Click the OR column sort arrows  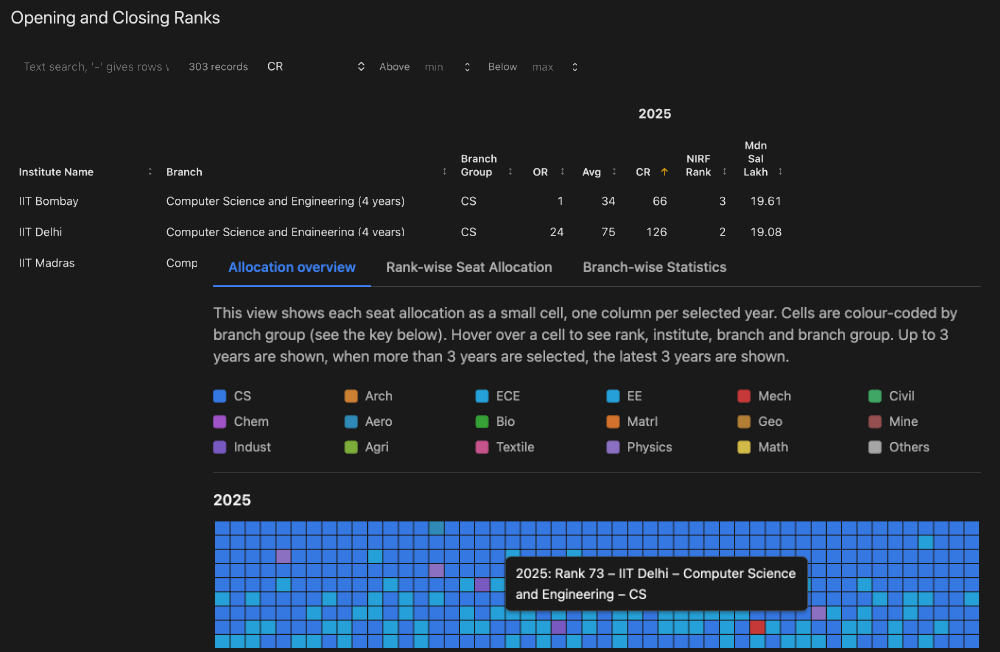click(x=562, y=172)
